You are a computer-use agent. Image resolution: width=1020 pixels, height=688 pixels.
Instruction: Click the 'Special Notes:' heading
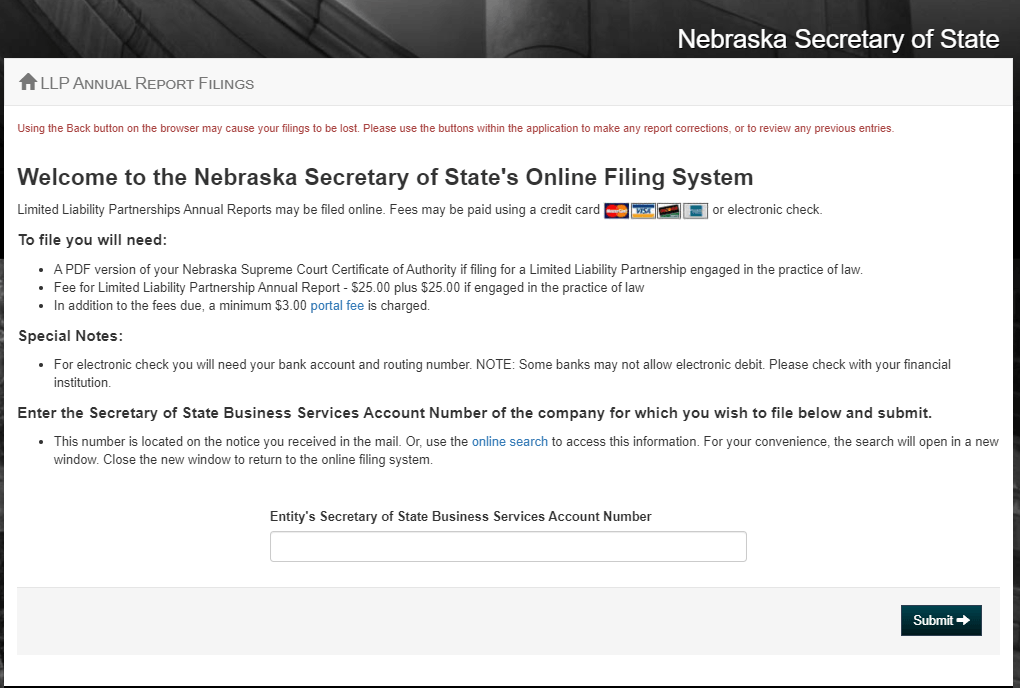point(70,336)
